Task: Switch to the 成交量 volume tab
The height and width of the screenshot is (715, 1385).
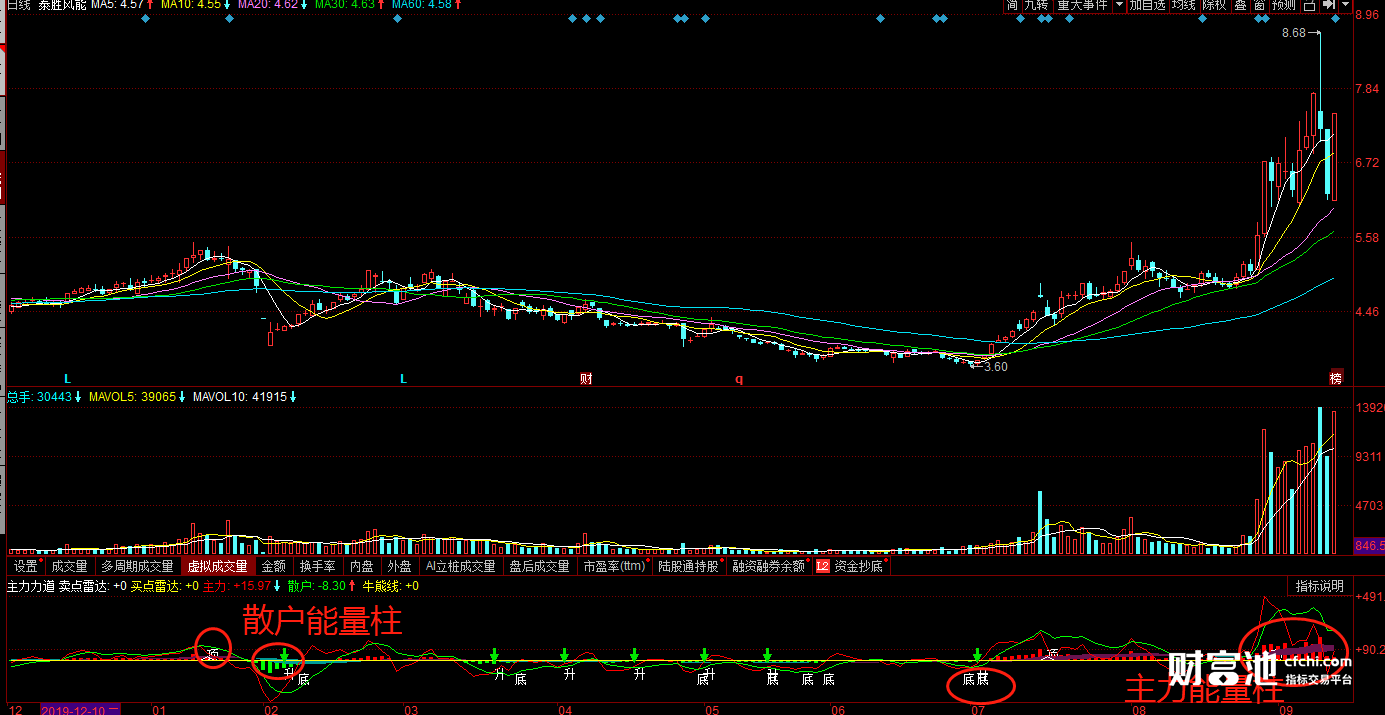Action: tap(70, 566)
